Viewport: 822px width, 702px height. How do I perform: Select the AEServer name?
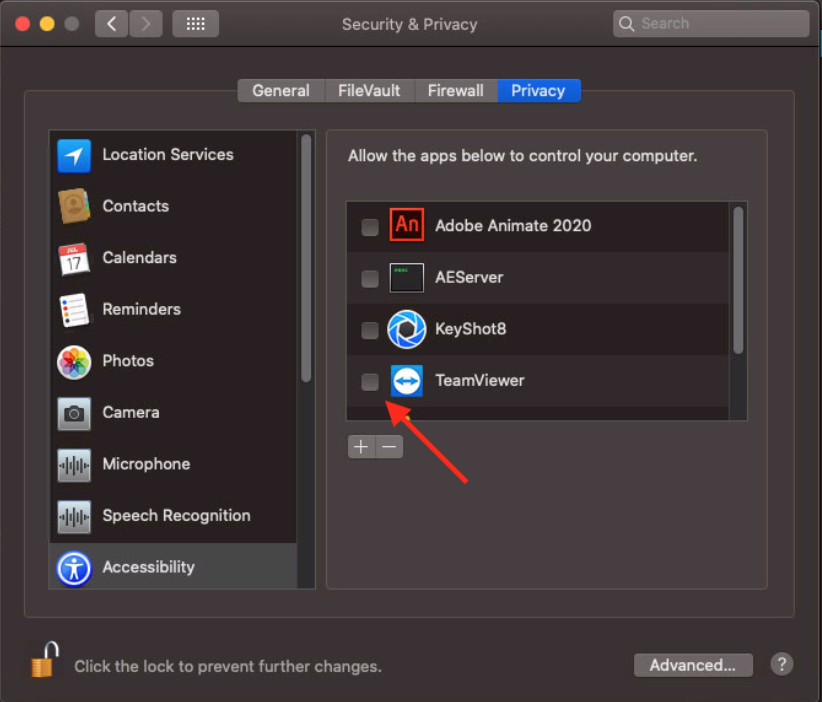(469, 277)
